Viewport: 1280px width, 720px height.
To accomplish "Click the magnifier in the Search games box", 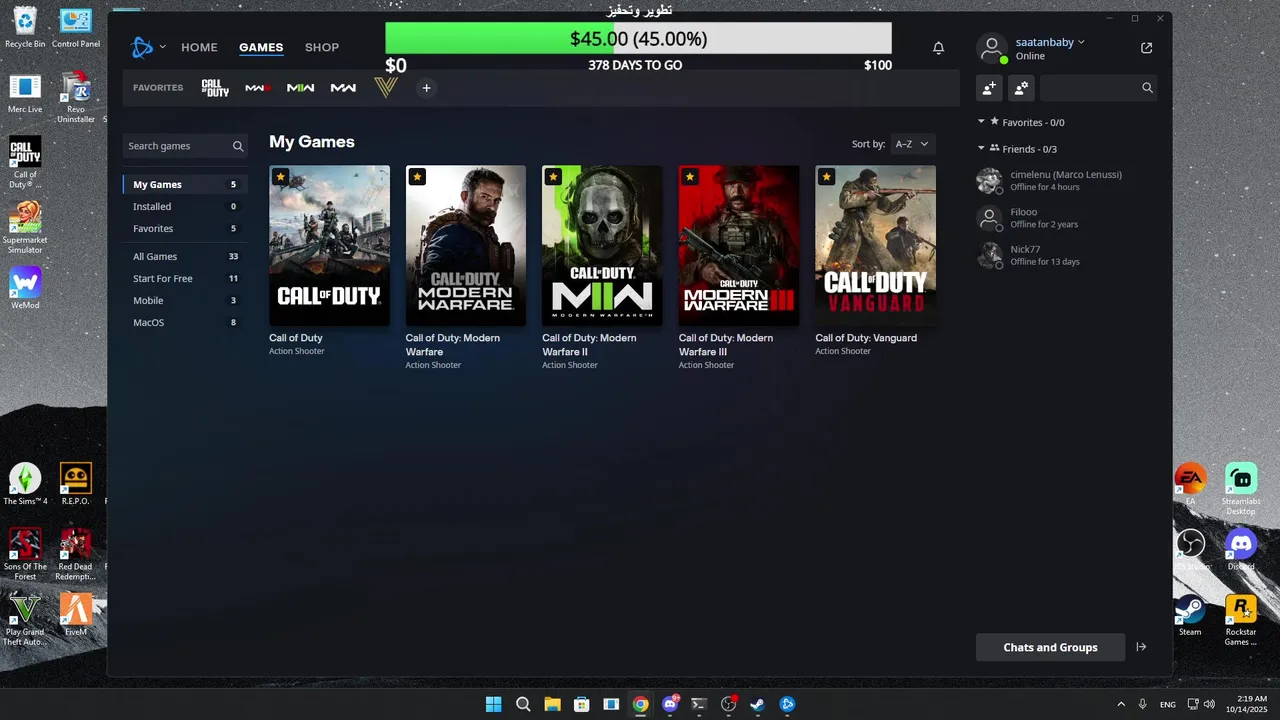I will pos(238,146).
